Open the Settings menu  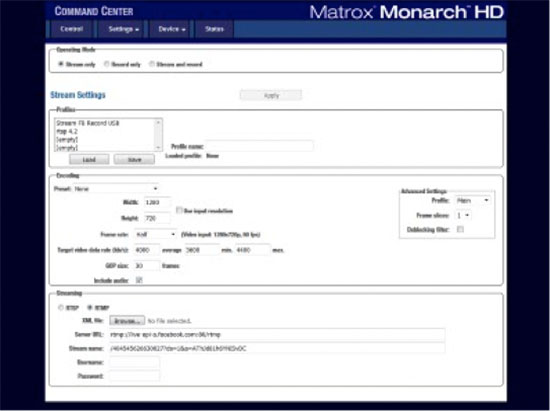click(x=123, y=29)
